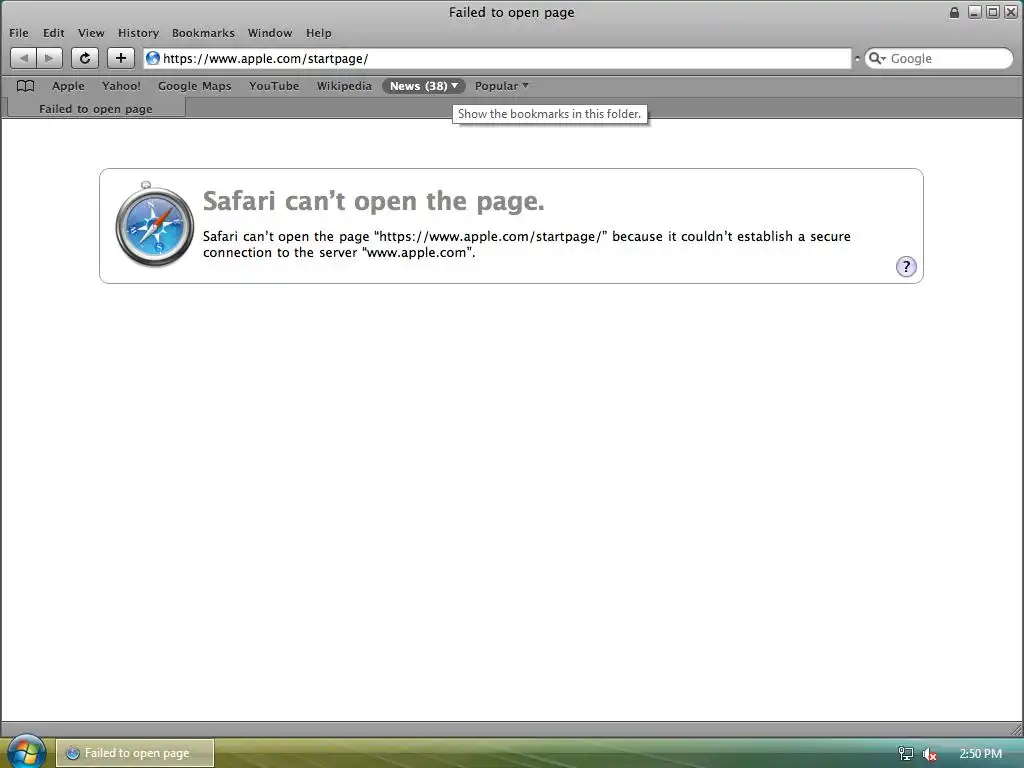
Task: Go back with the left arrow button
Action: pyautogui.click(x=24, y=58)
